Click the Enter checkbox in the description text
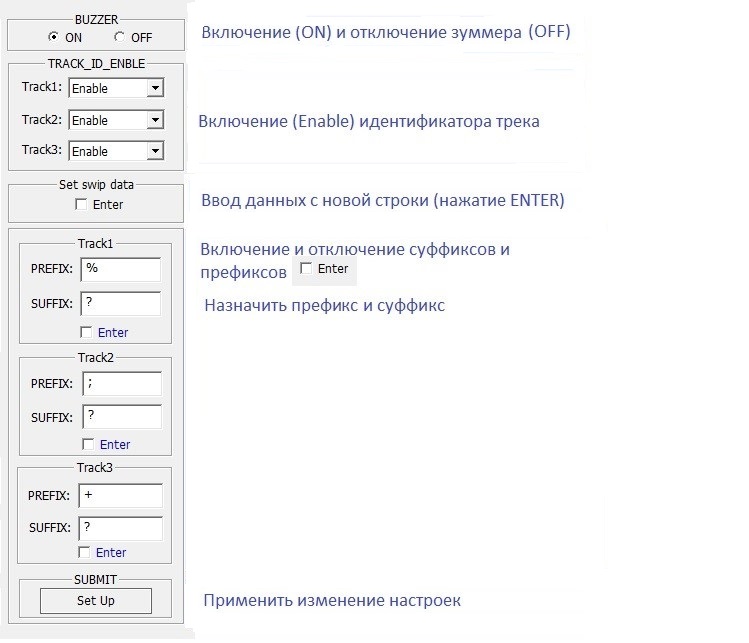The image size is (749, 643). (x=306, y=269)
